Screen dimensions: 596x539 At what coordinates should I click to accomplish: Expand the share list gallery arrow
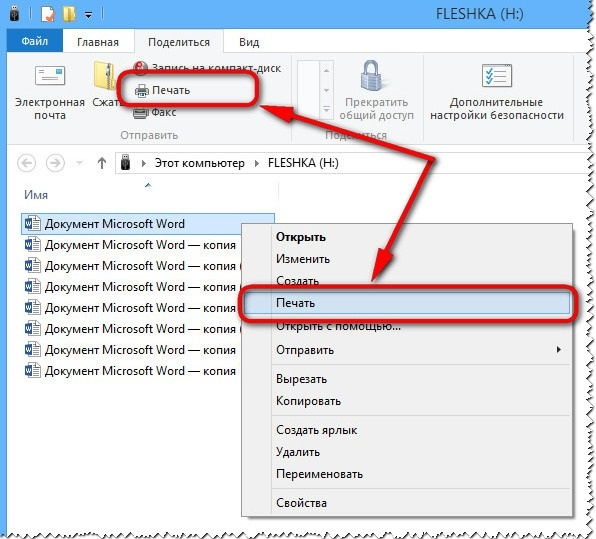click(327, 109)
